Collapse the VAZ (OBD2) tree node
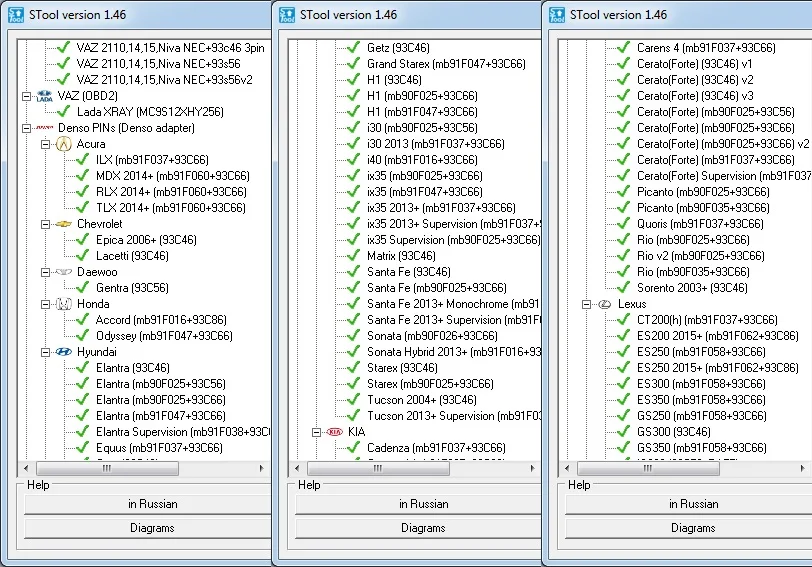Image resolution: width=812 pixels, height=567 pixels. coord(26,96)
